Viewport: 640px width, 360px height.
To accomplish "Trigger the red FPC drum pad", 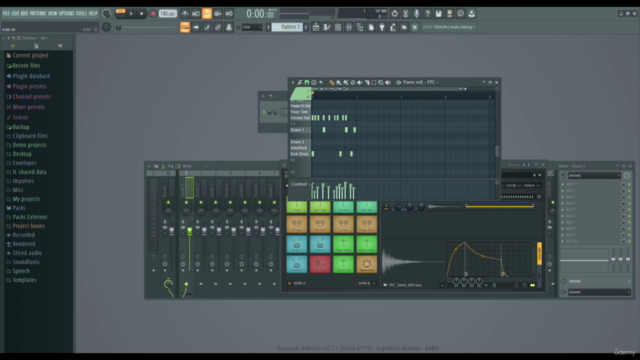I will click(320, 264).
